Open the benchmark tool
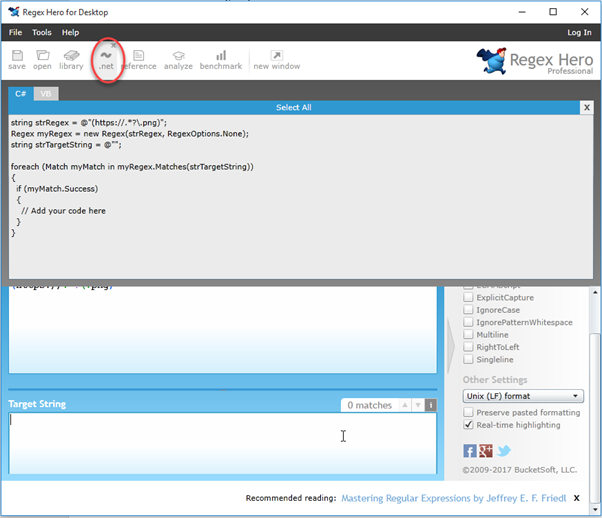The width and height of the screenshot is (602, 518). (221, 60)
